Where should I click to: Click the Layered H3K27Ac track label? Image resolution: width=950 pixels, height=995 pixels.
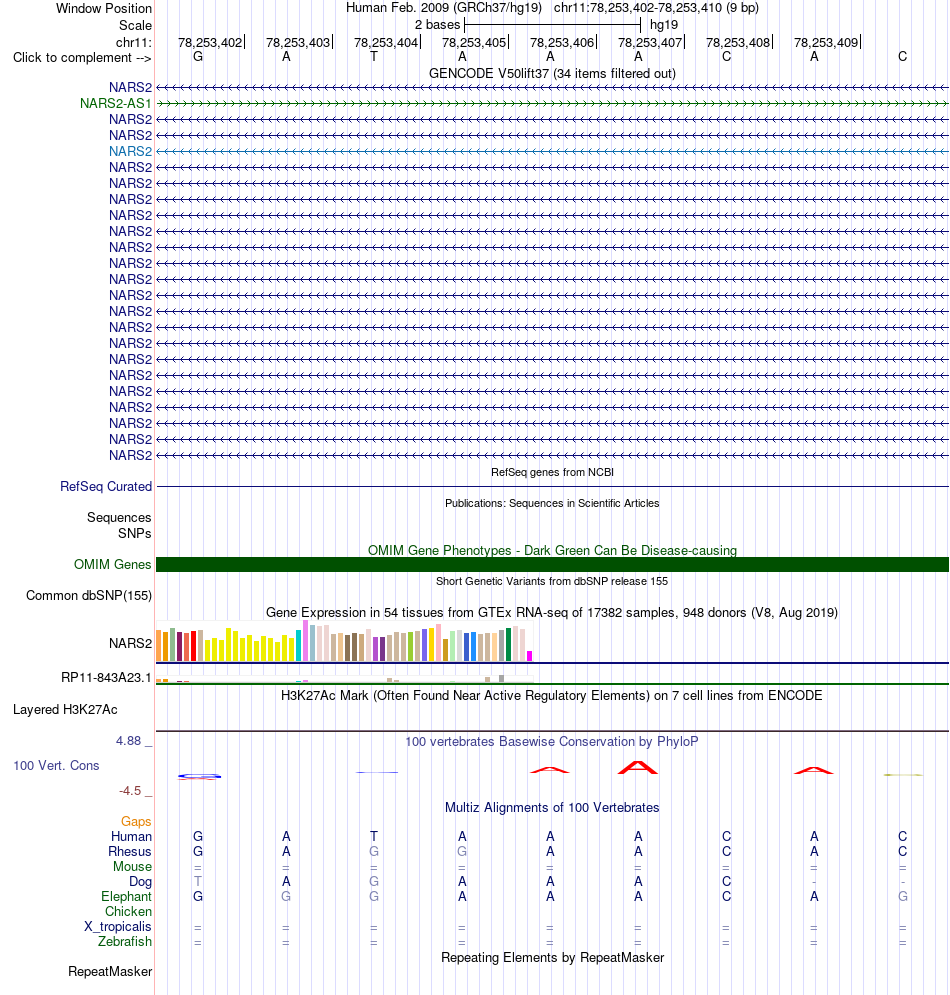point(65,709)
